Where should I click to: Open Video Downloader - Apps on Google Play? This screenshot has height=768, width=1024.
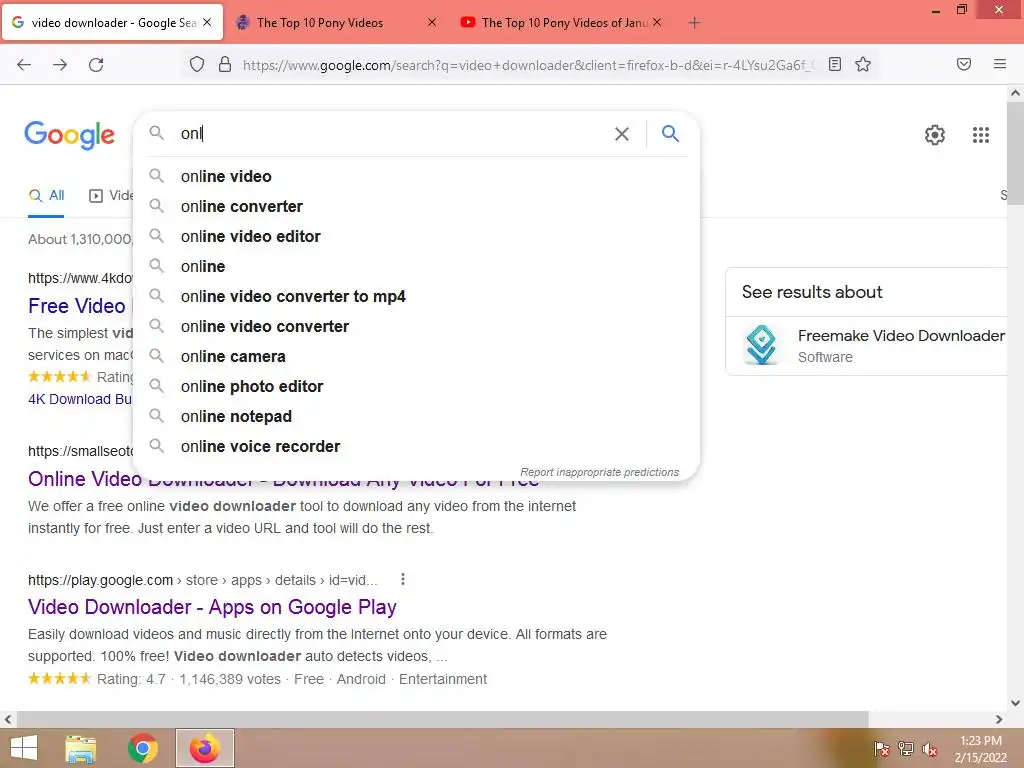(212, 607)
